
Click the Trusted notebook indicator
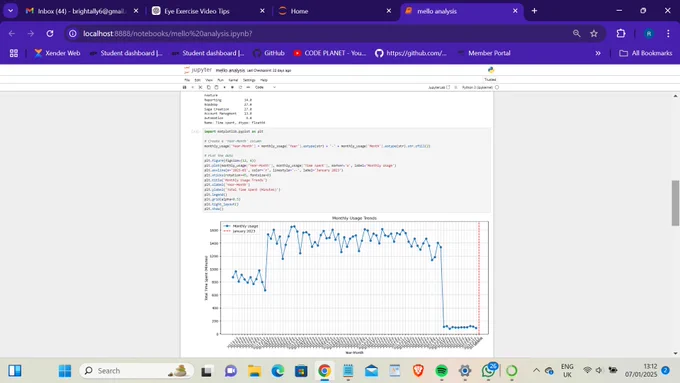[490, 80]
